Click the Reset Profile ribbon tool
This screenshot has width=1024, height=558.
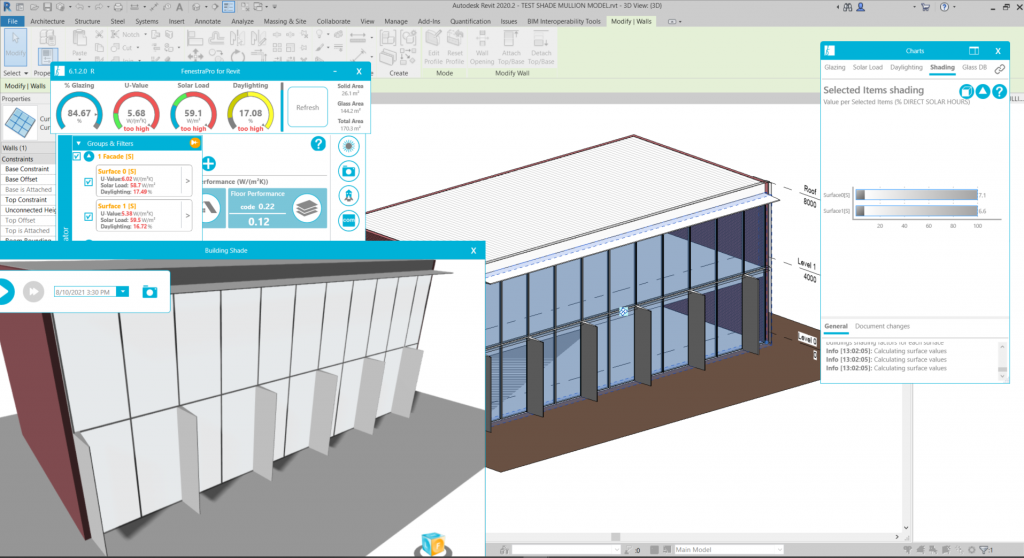pyautogui.click(x=455, y=48)
